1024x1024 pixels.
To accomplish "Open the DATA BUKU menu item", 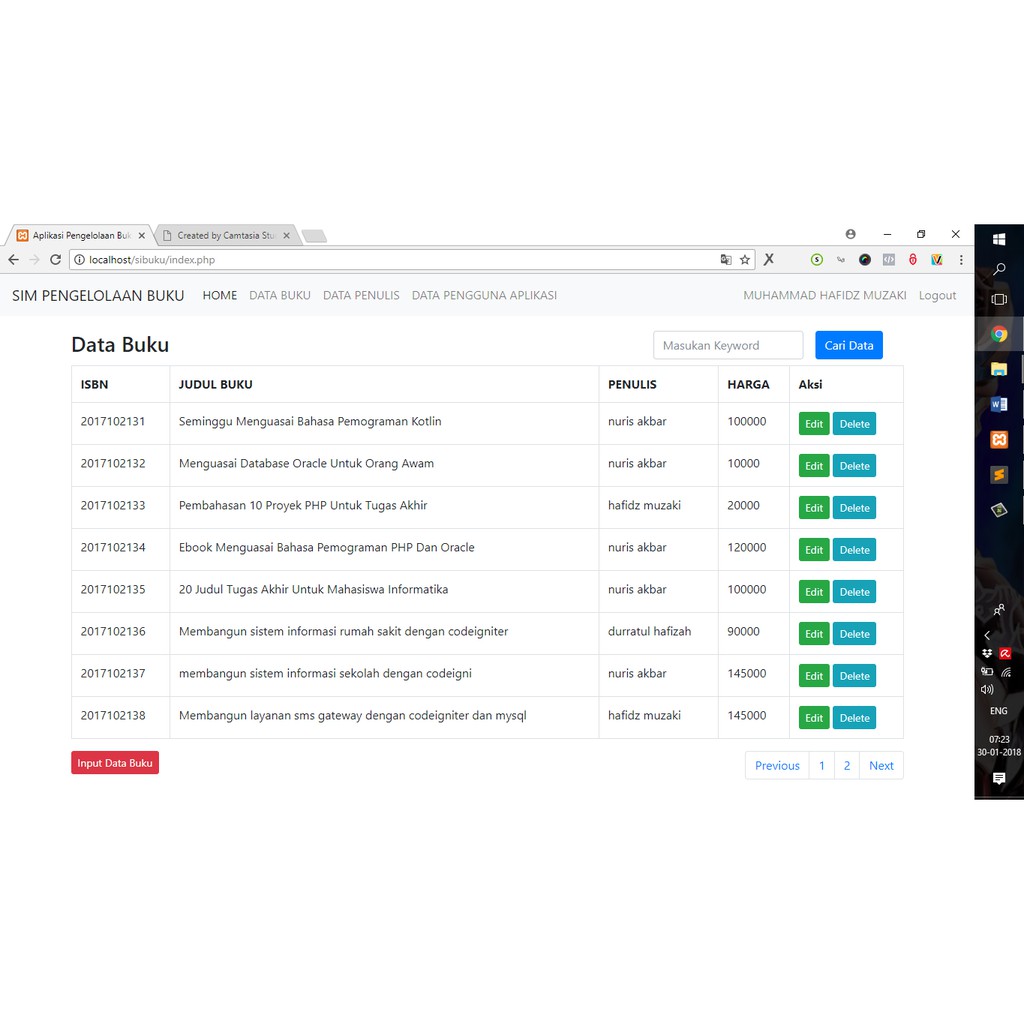I will [280, 295].
